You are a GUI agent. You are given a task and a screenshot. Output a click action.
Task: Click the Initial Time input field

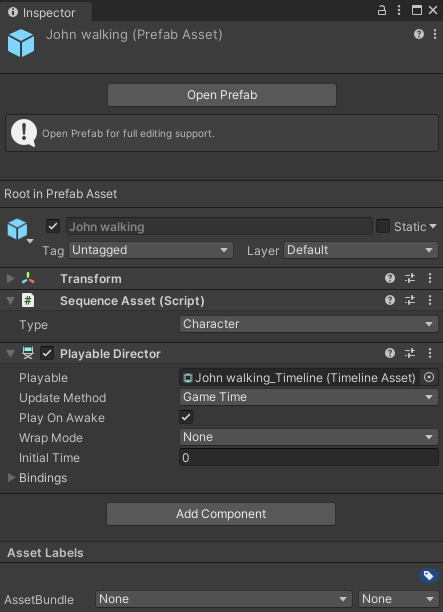[309, 457]
